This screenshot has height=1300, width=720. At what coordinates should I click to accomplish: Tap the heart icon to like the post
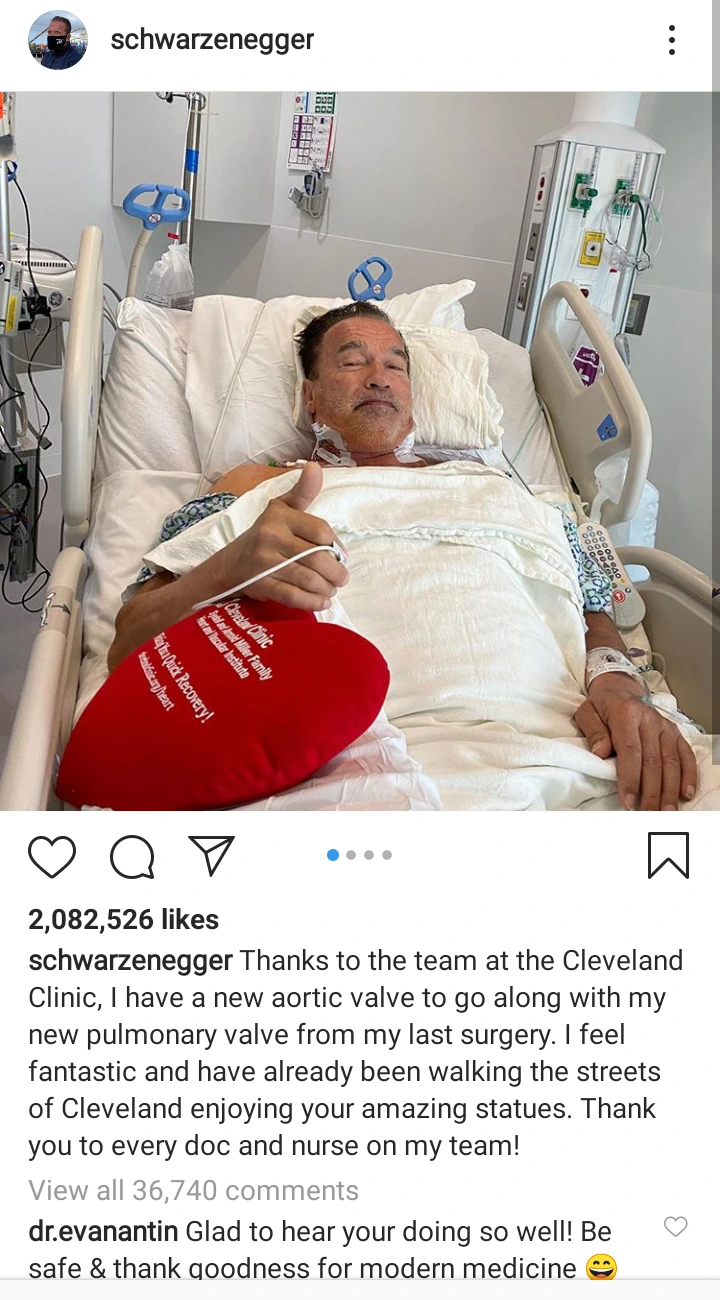(x=52, y=856)
